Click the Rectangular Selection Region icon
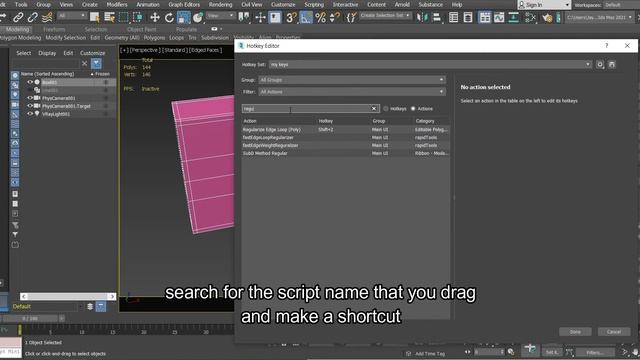Image resolution: width=640 pixels, height=360 pixels. point(123,17)
